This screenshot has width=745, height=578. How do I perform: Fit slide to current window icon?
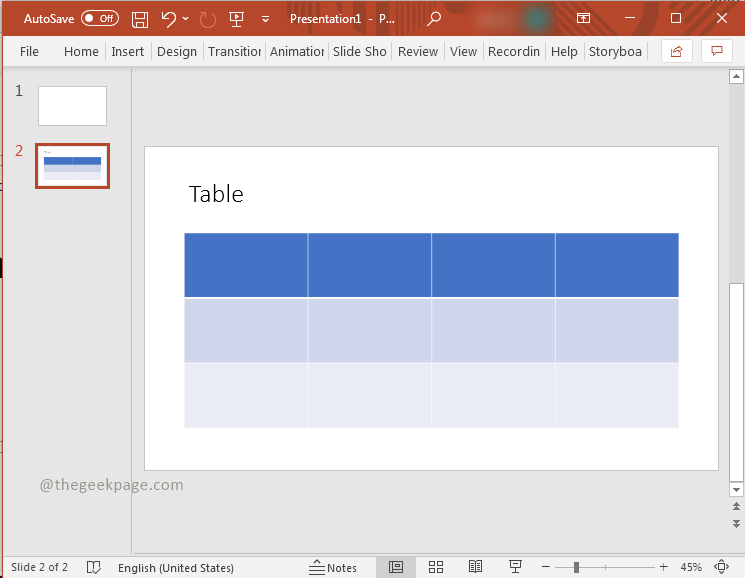[x=721, y=567]
